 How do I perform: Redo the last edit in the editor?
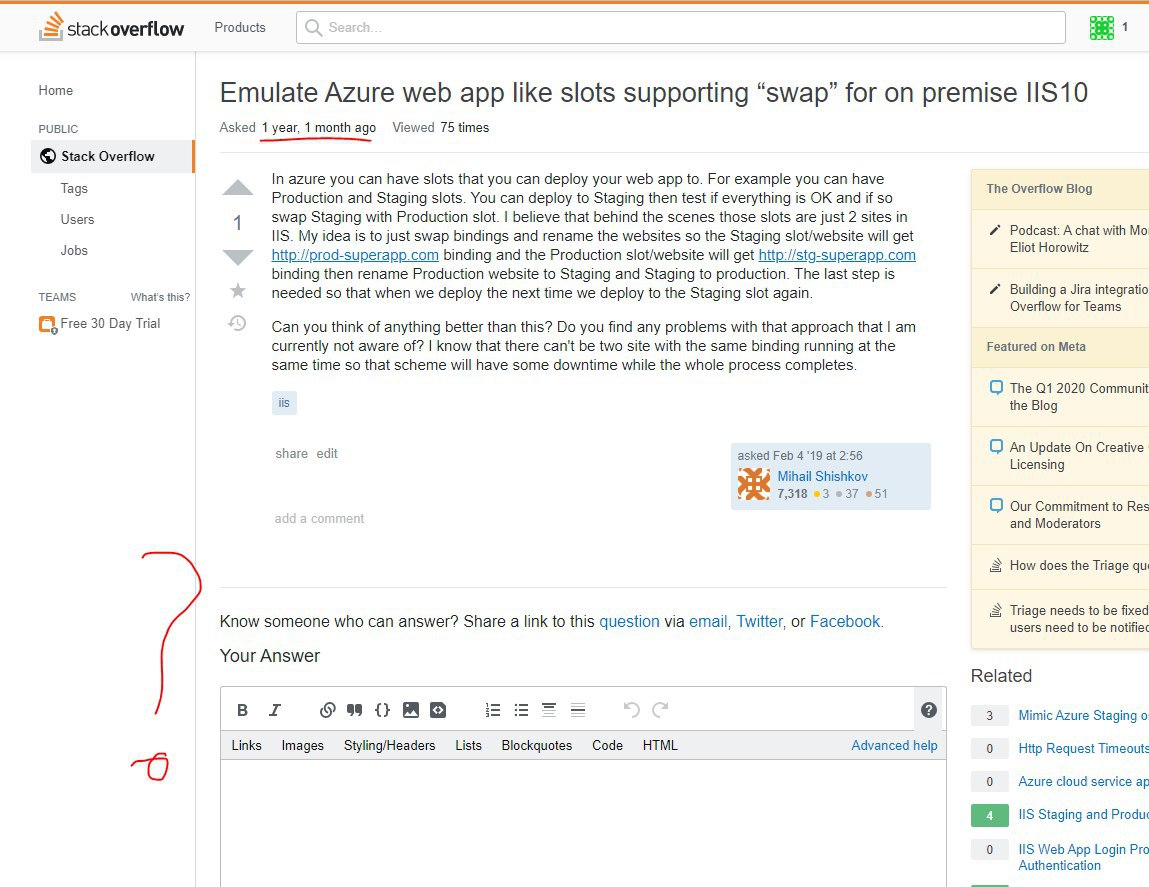coord(660,710)
